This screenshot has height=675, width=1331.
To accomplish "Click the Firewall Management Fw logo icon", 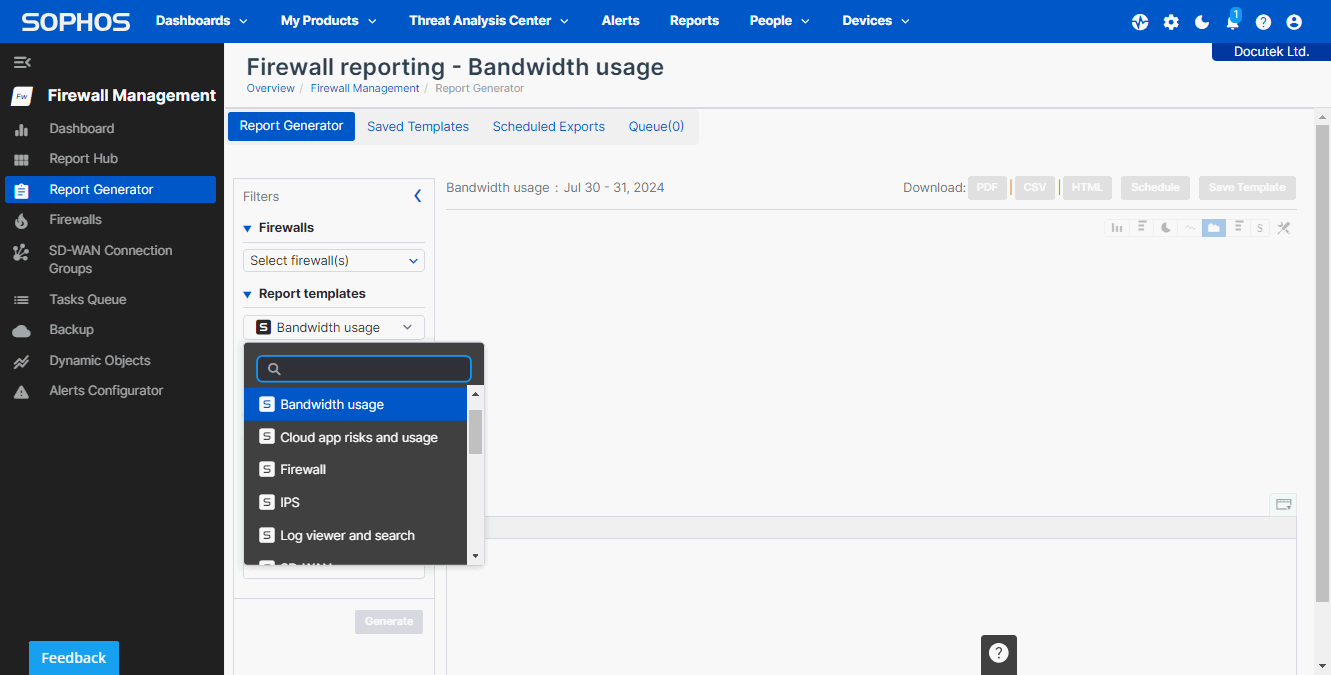I will pos(22,96).
